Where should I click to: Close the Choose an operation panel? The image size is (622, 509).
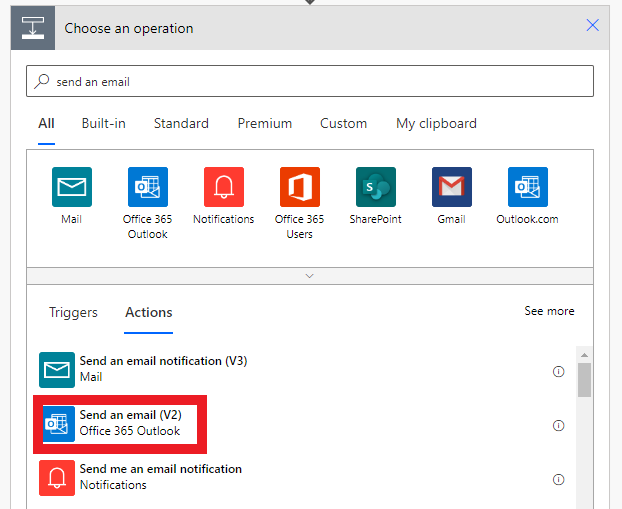point(593,25)
